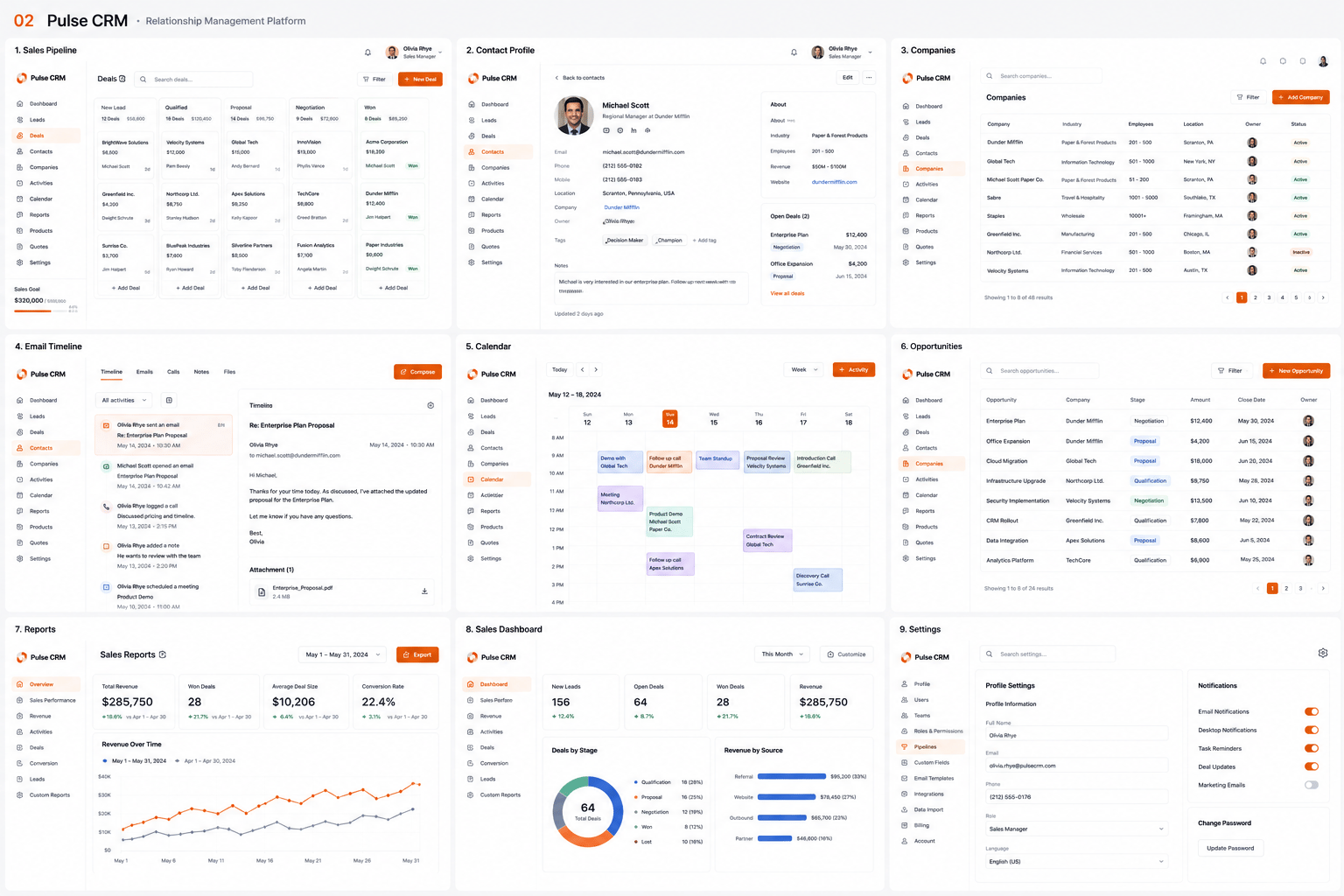Open the Week view dropdown in Calendar

803,369
